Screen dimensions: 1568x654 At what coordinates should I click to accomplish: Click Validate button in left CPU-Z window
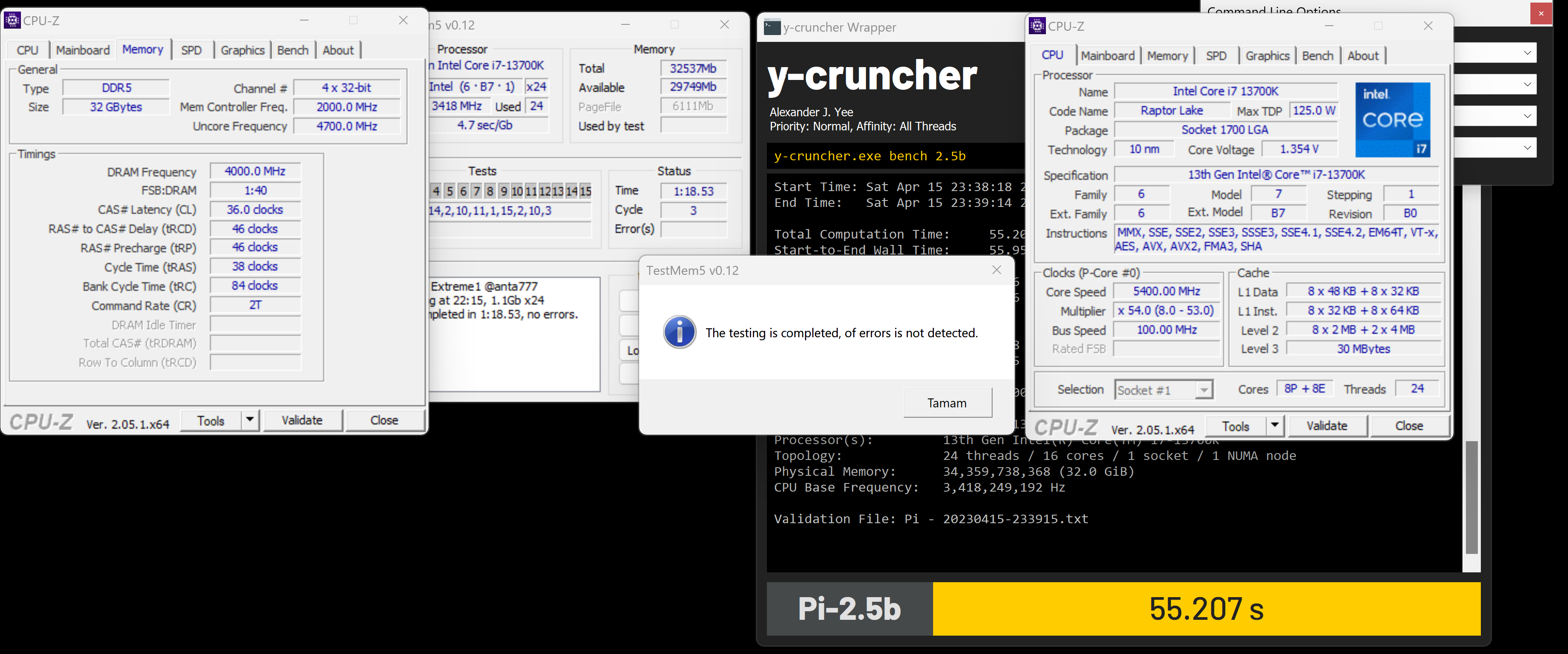(x=302, y=420)
